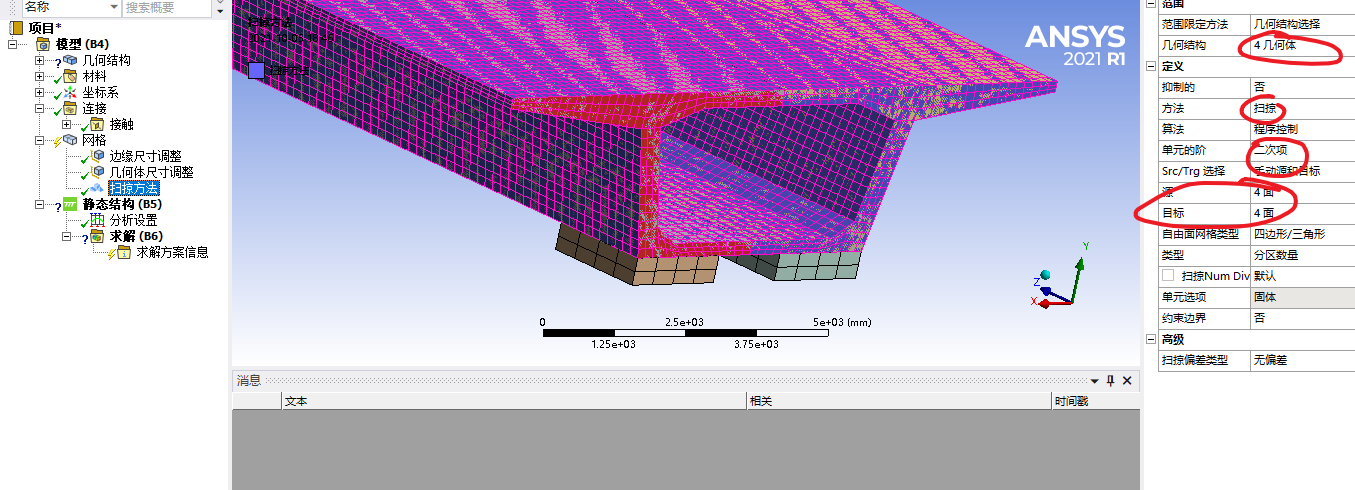
Task: Collapse the 范围 section in details
Action: tap(1150, 5)
